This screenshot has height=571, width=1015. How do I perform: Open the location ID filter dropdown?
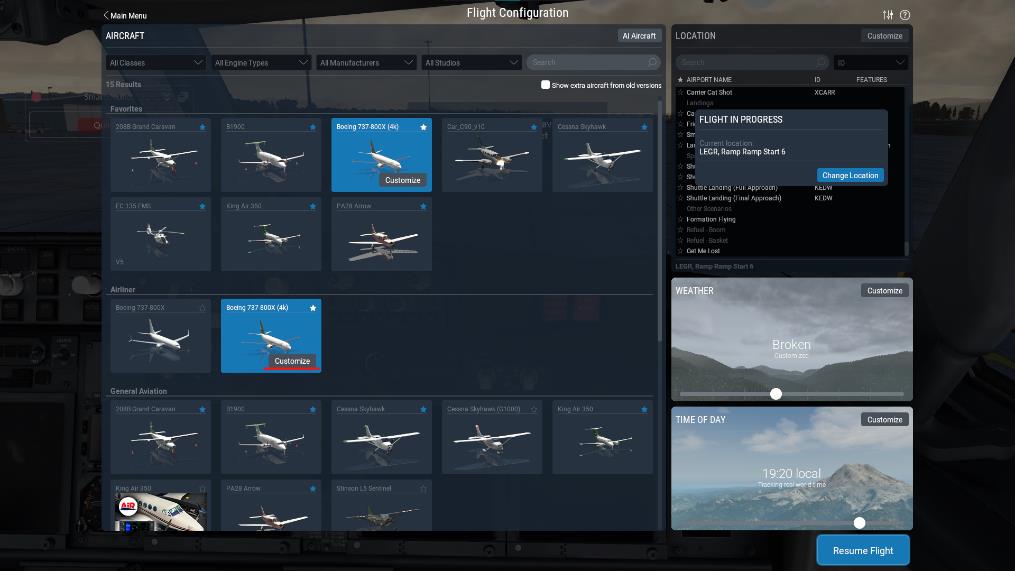click(x=871, y=62)
